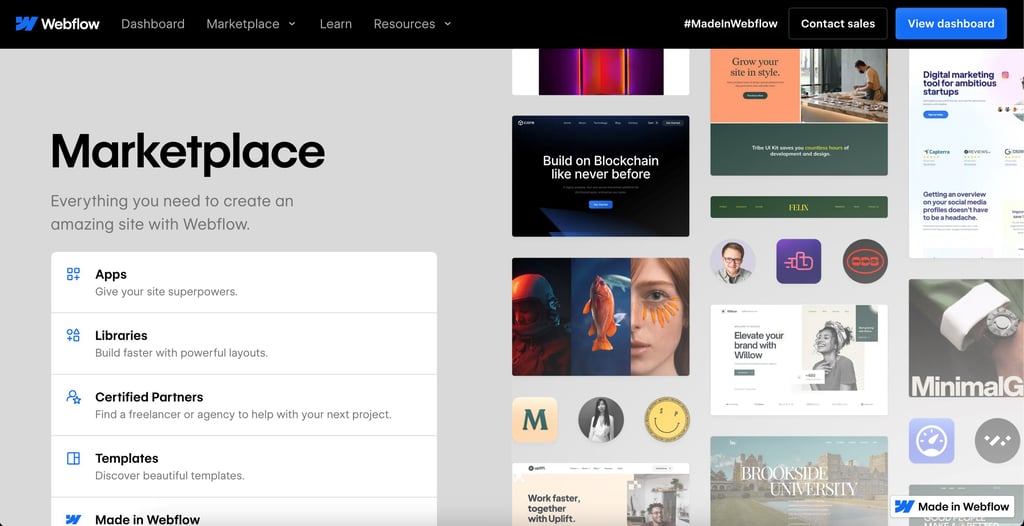This screenshot has height=526, width=1024.
Task: Click 'Find a freelancer or agency' description
Action: (244, 414)
